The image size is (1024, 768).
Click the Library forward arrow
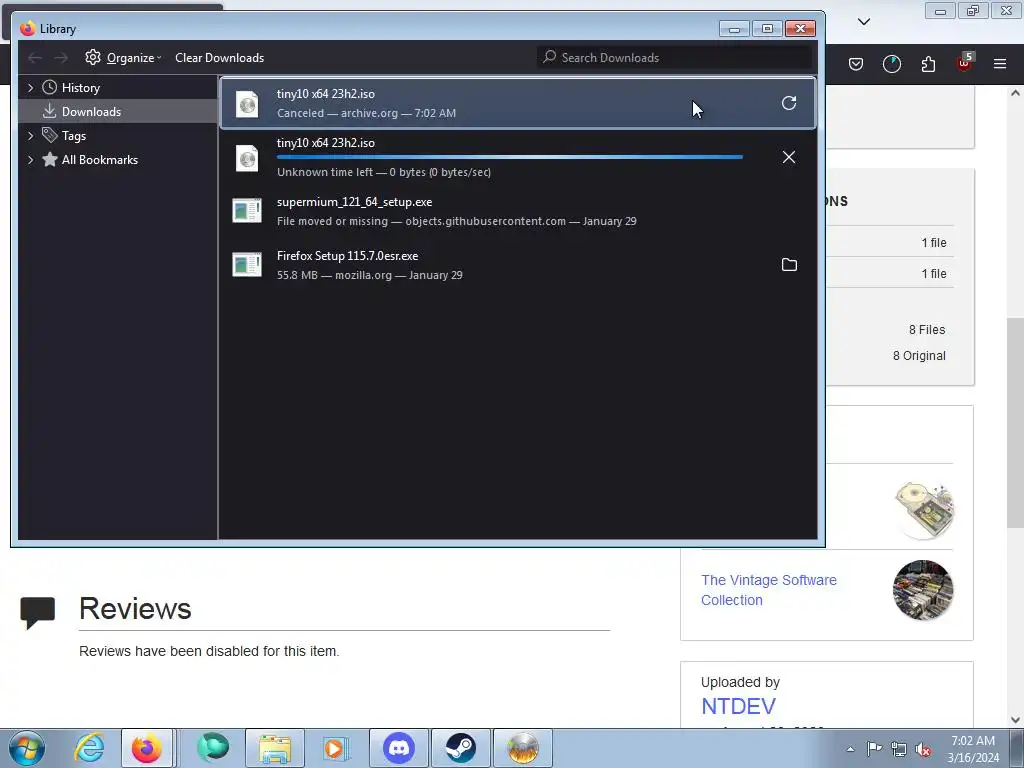click(61, 58)
